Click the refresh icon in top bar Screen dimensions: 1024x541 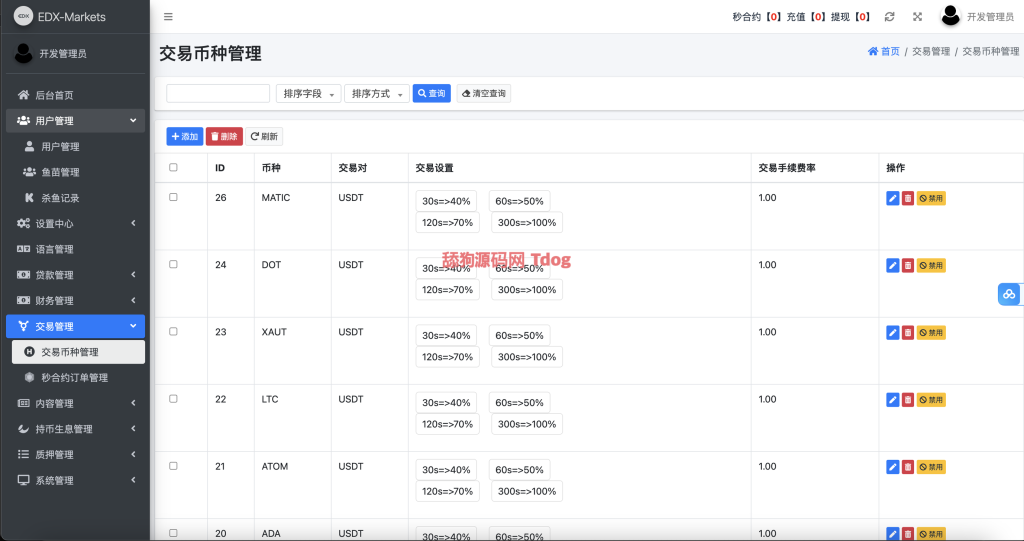tap(889, 17)
